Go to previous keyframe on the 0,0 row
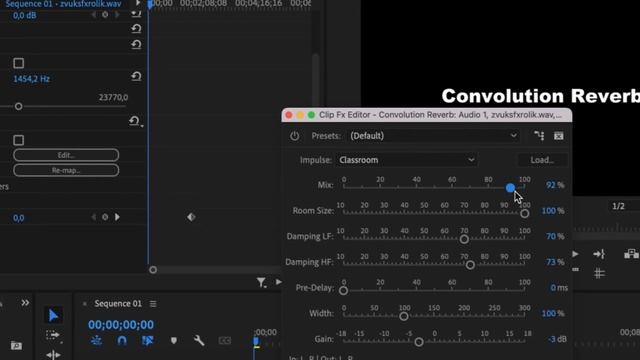Screen dimensions: 640x360 click(x=93, y=217)
